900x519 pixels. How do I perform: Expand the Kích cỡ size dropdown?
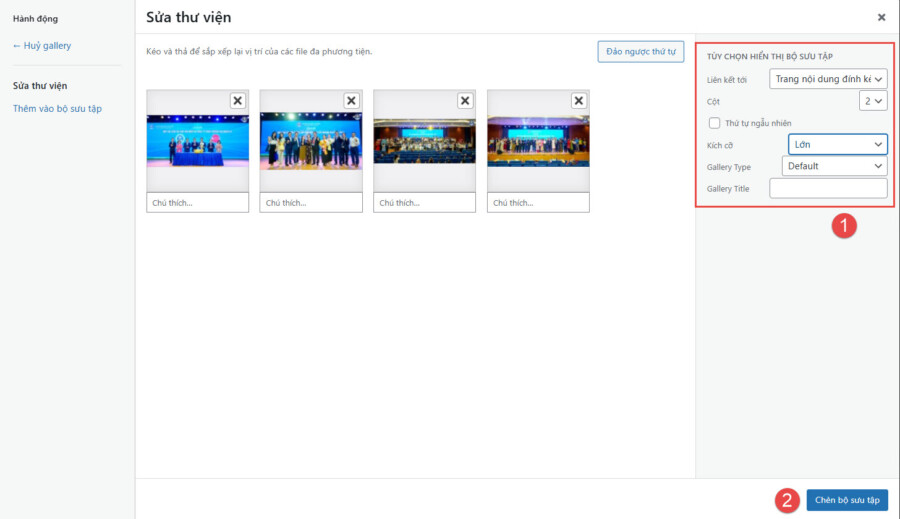(x=837, y=145)
